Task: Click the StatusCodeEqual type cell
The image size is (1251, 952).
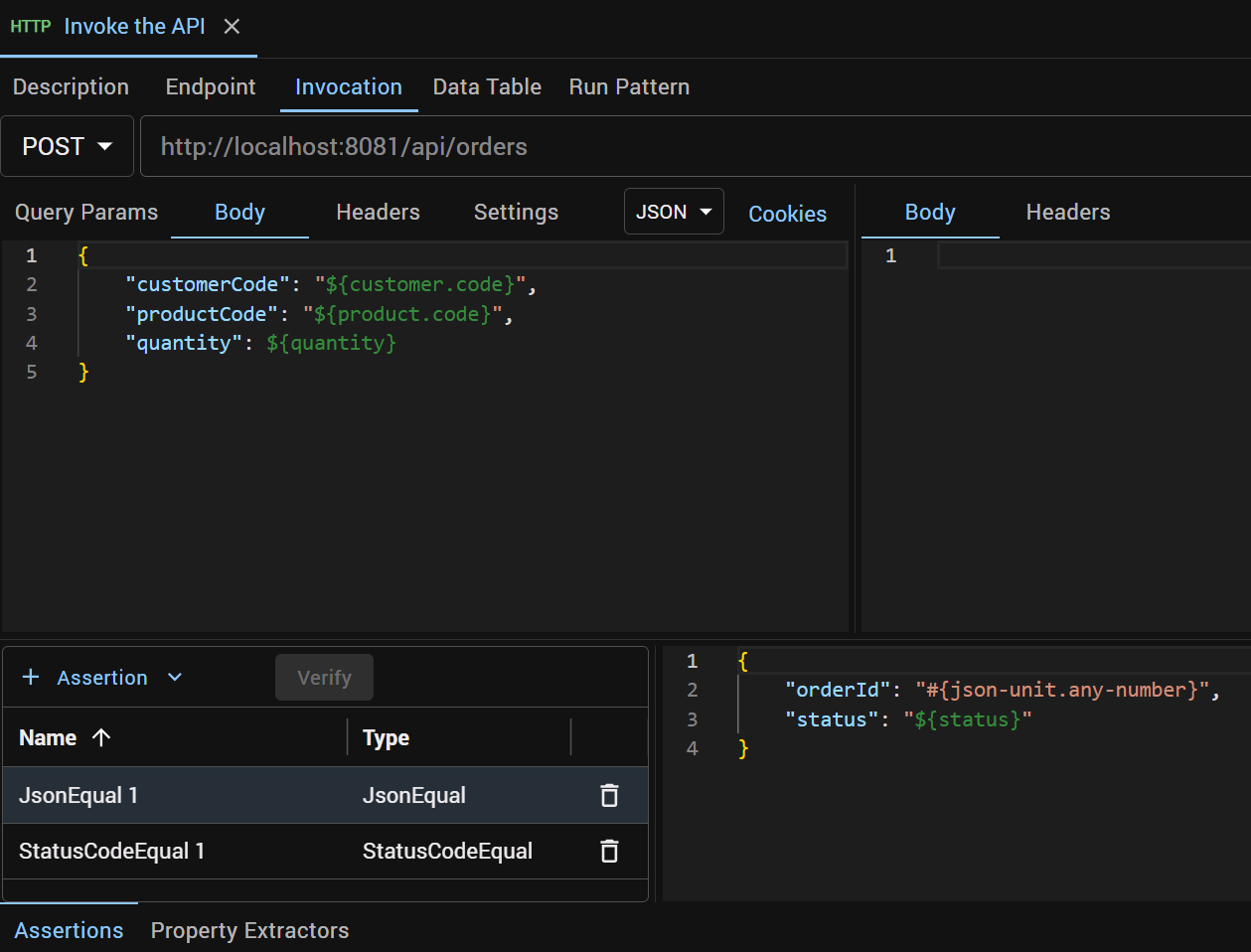Action: [447, 851]
